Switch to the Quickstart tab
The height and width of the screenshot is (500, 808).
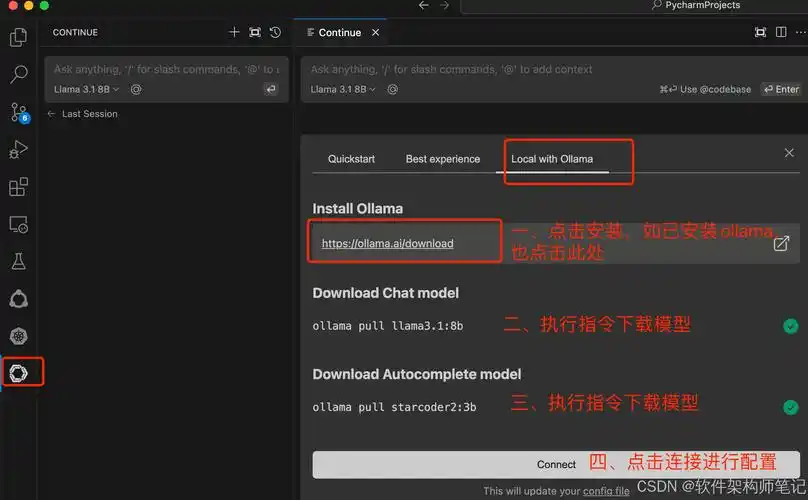(x=351, y=159)
